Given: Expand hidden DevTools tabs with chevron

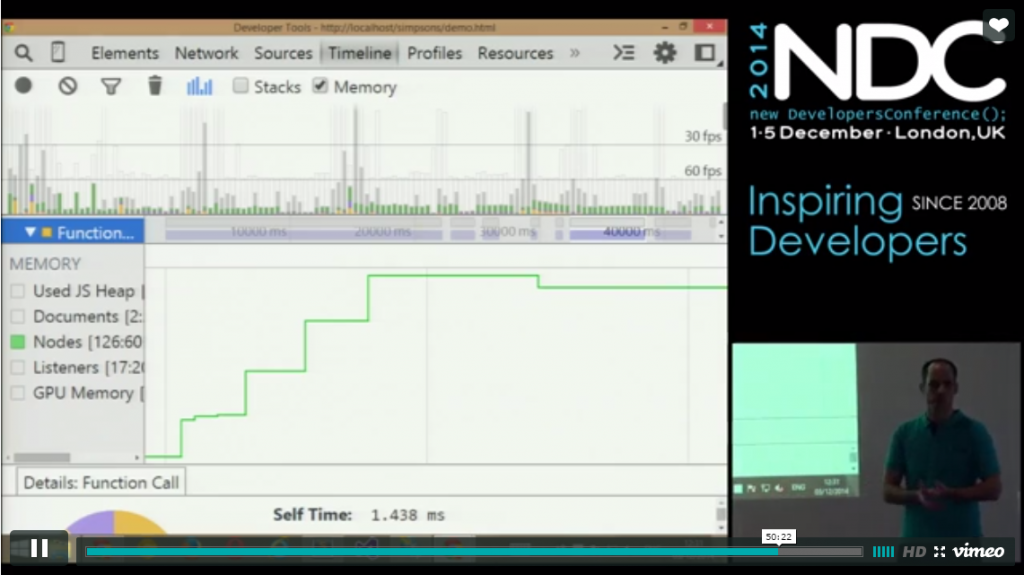Looking at the screenshot, I should (x=575, y=53).
